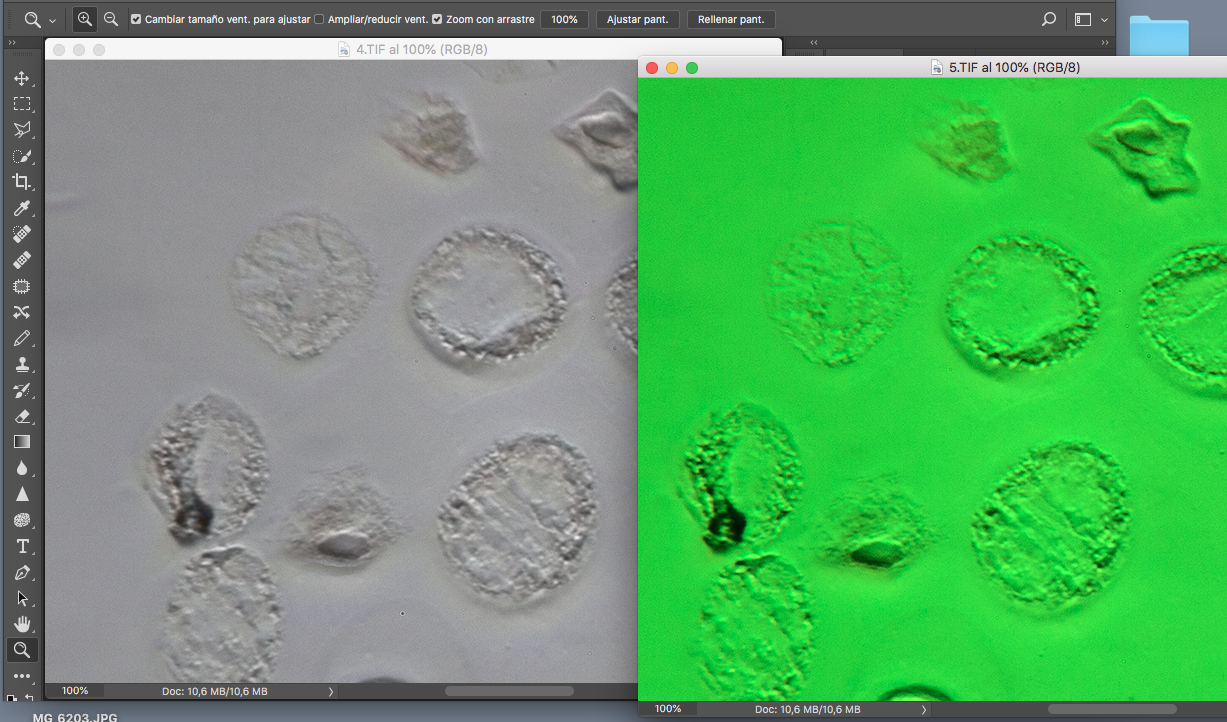Choose Zoom In mode in options bar
The width and height of the screenshot is (1227, 722).
85,19
